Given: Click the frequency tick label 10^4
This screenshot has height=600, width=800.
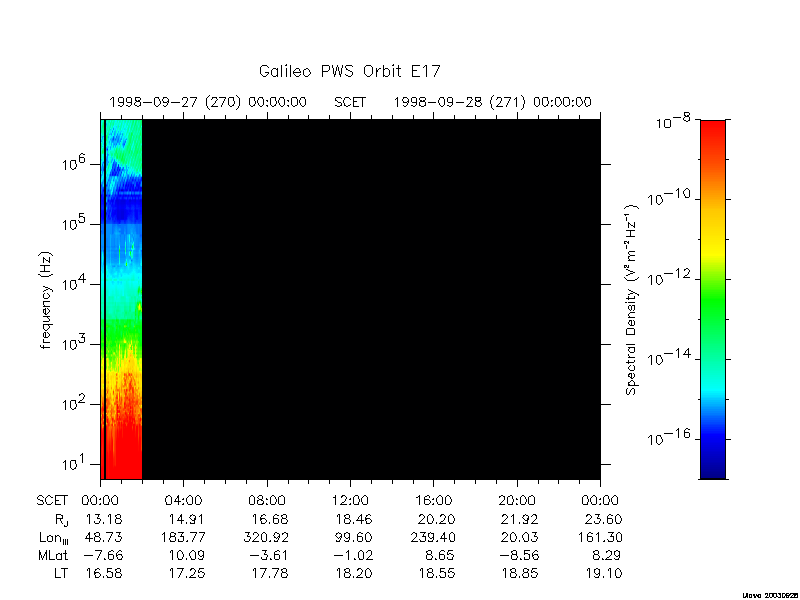Looking at the screenshot, I should (74, 283).
